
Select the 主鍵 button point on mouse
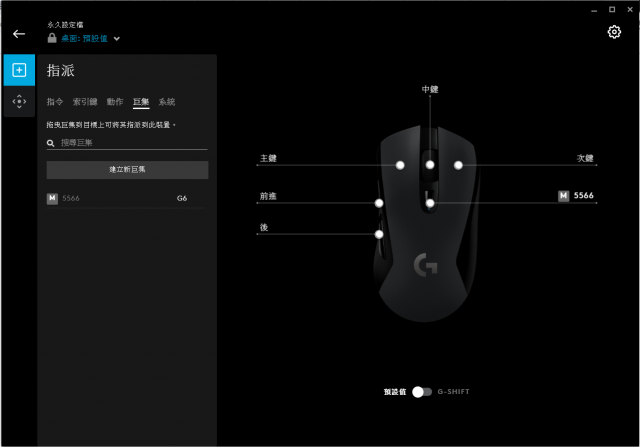(x=400, y=165)
